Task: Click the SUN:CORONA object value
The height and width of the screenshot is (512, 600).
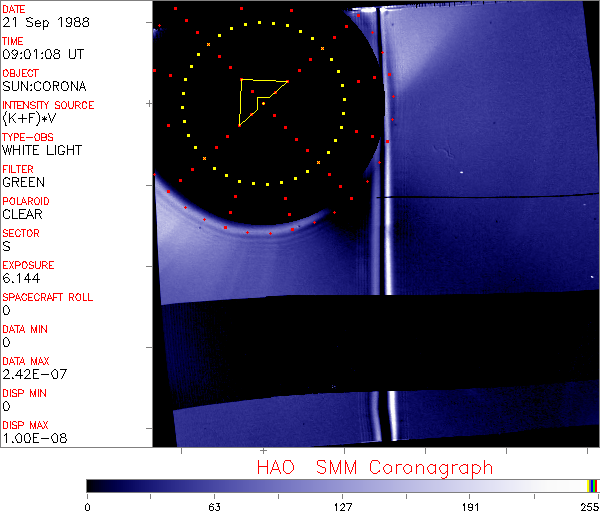Action: (44, 87)
